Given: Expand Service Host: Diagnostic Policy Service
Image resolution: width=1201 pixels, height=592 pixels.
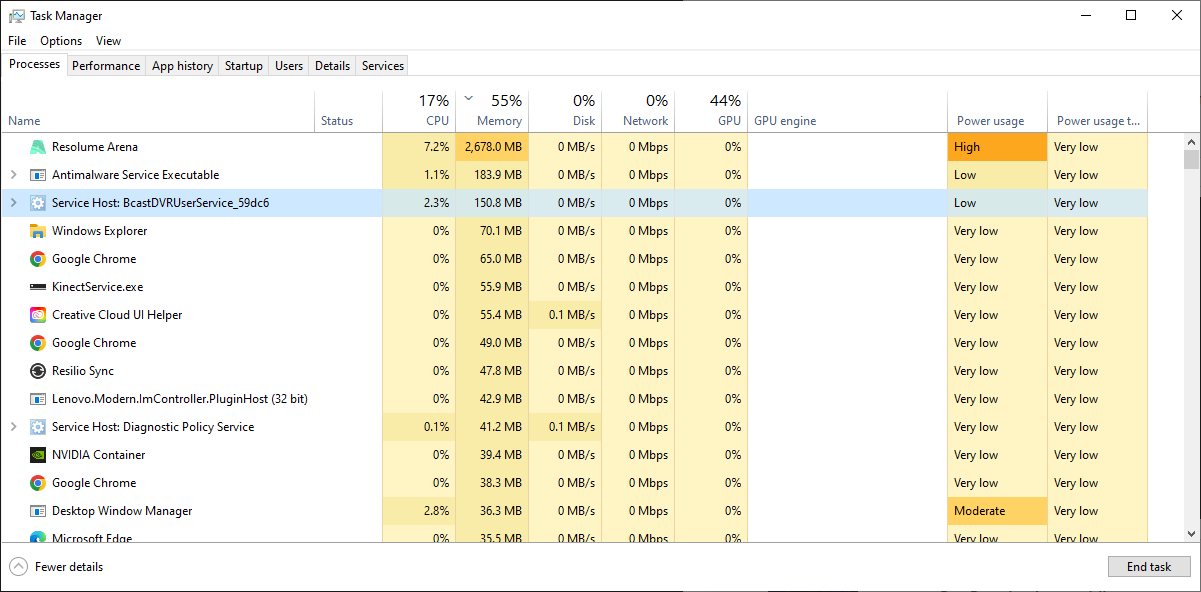Looking at the screenshot, I should pyautogui.click(x=13, y=427).
